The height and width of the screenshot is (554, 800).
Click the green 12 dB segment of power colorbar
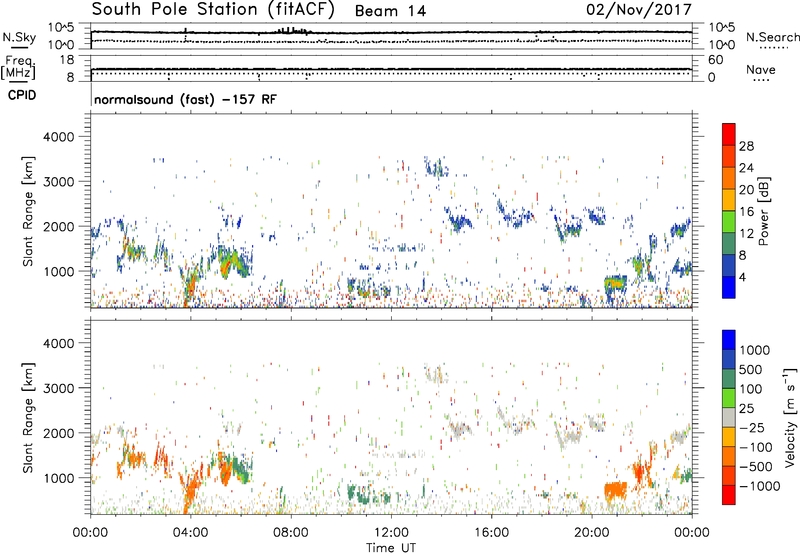tap(729, 221)
